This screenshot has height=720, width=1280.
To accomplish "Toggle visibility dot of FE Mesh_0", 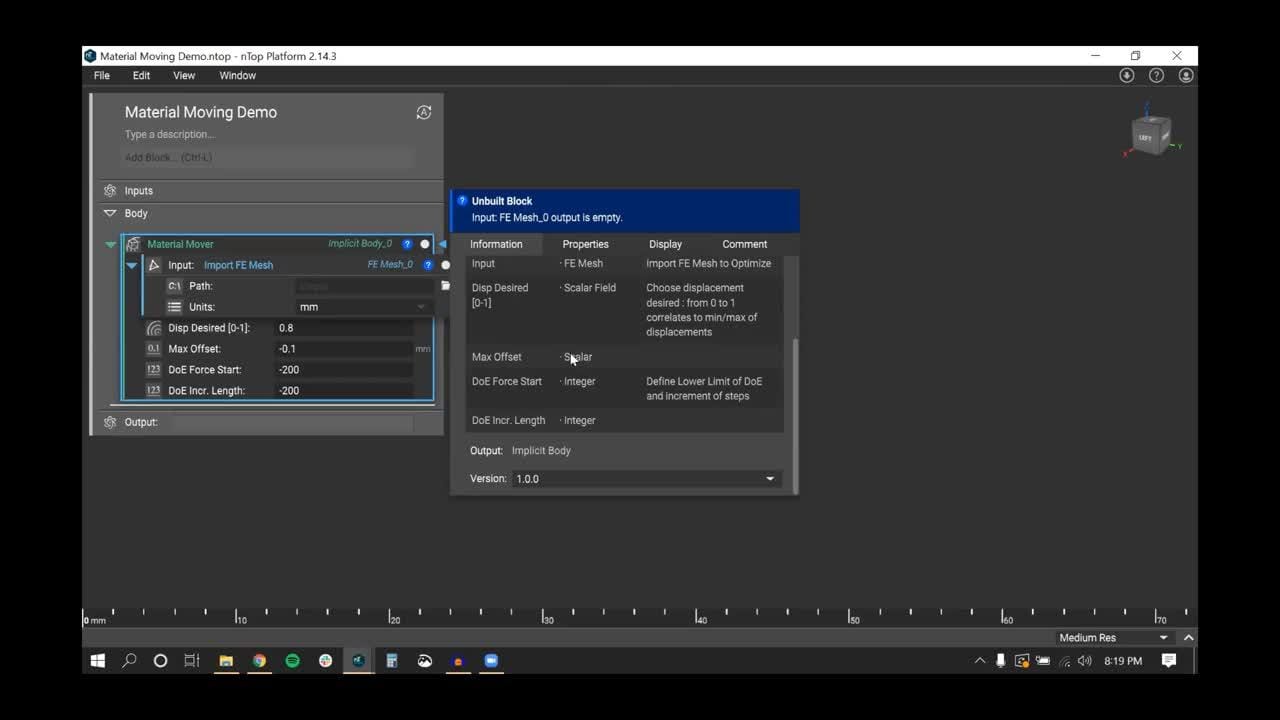I will [x=446, y=265].
